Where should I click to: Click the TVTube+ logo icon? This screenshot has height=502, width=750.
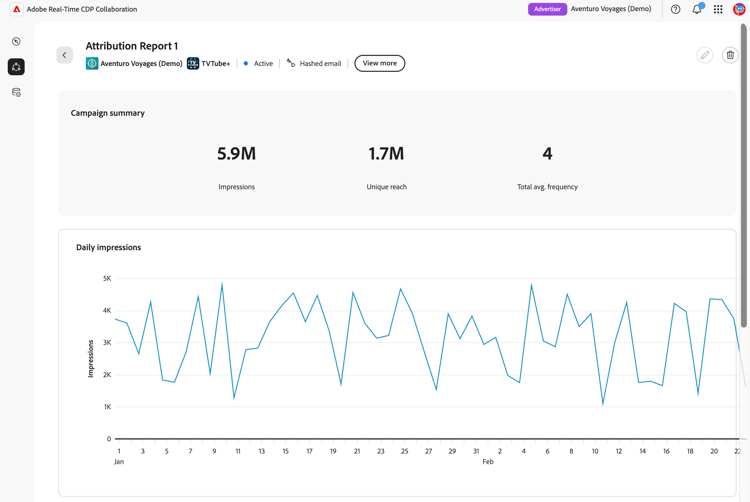click(193, 63)
